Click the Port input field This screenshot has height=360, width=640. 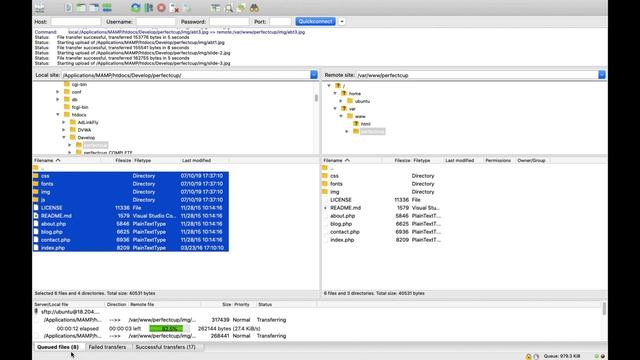coord(280,22)
